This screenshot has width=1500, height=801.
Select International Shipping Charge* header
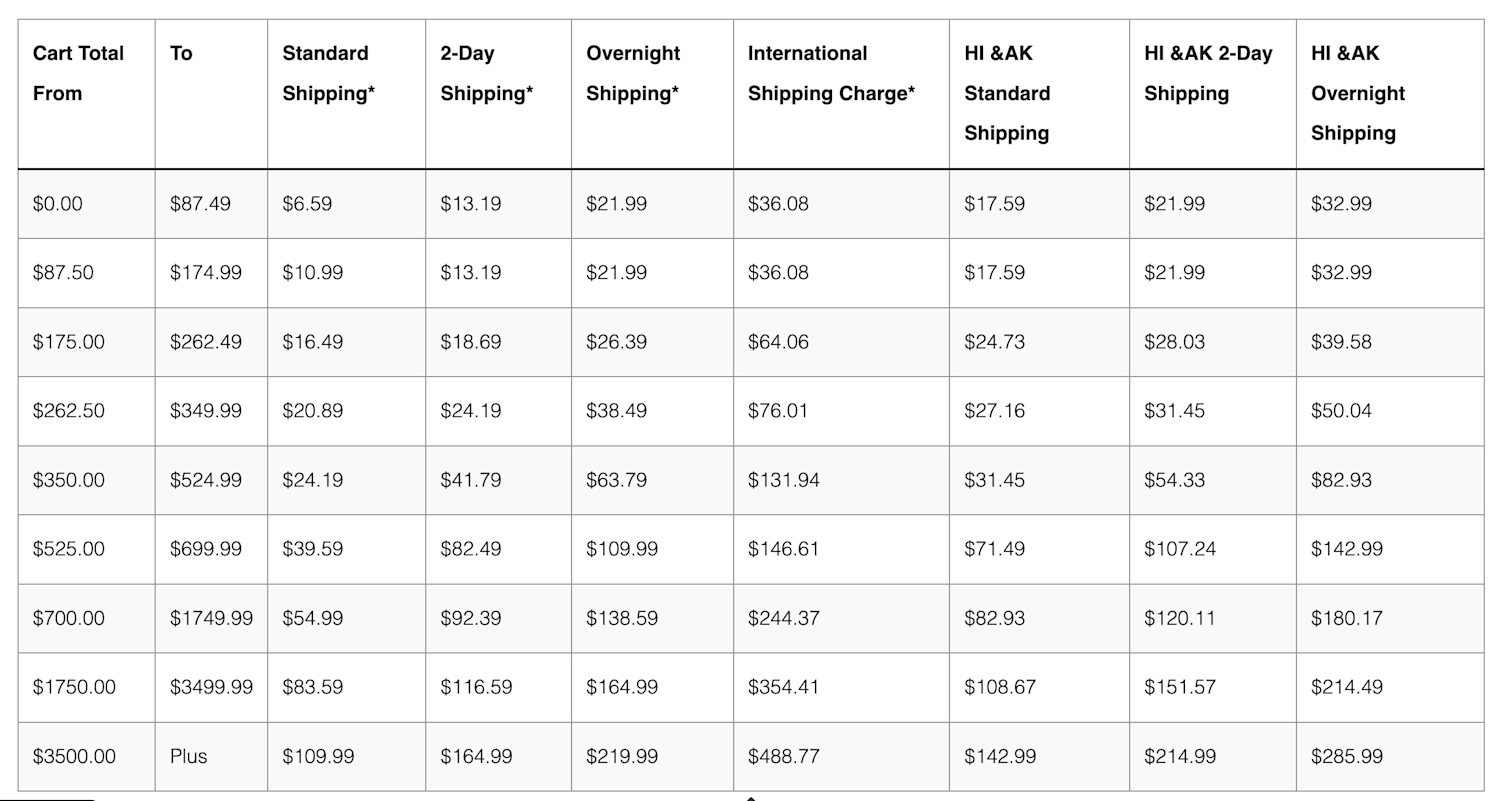(841, 94)
